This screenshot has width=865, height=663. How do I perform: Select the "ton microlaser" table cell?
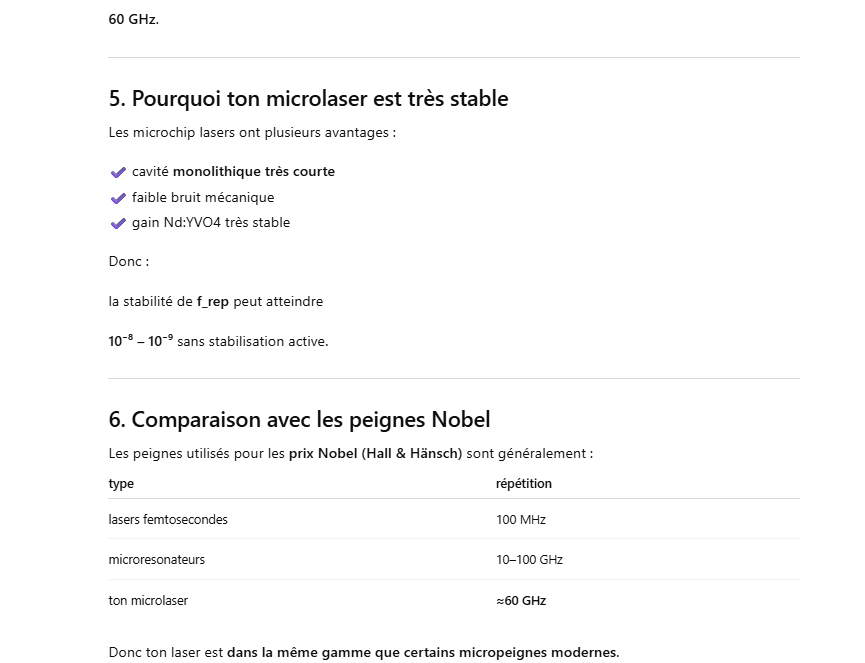point(148,601)
